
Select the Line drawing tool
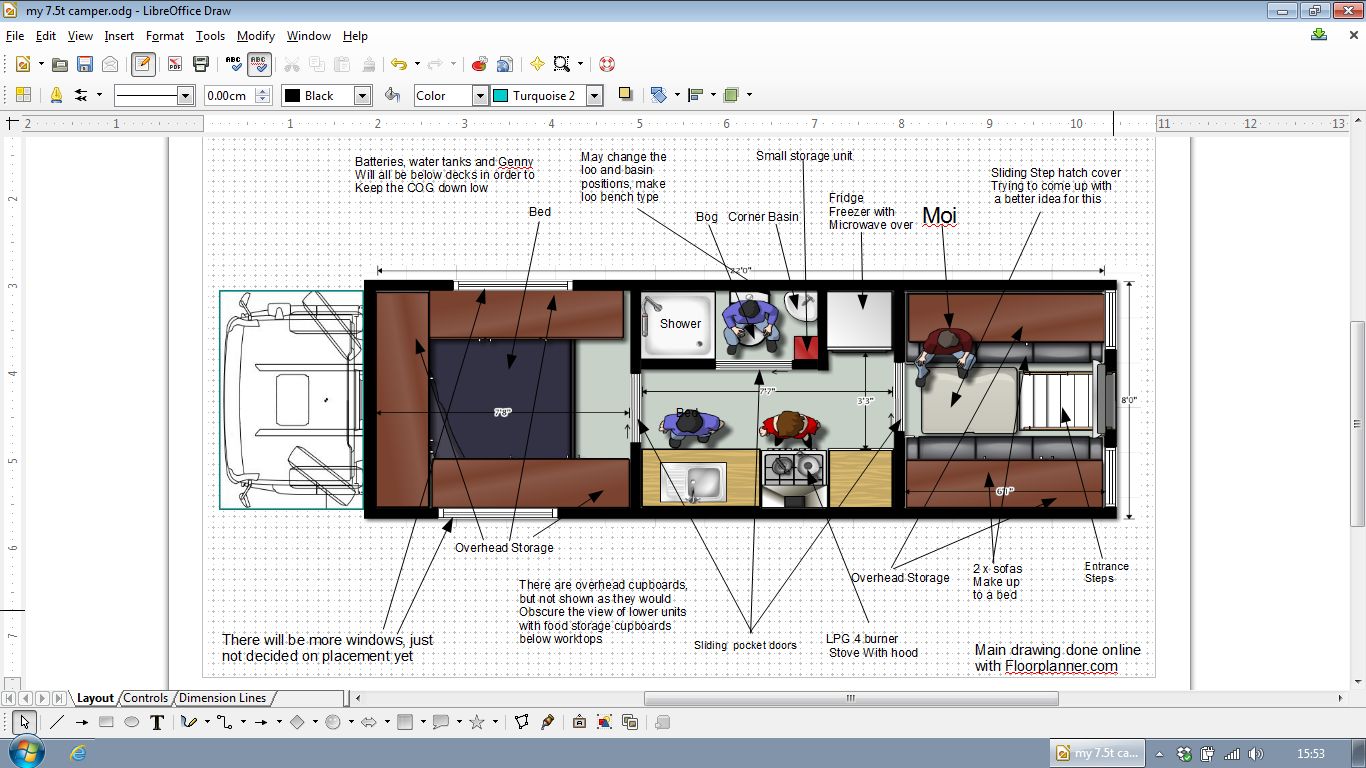pos(57,722)
